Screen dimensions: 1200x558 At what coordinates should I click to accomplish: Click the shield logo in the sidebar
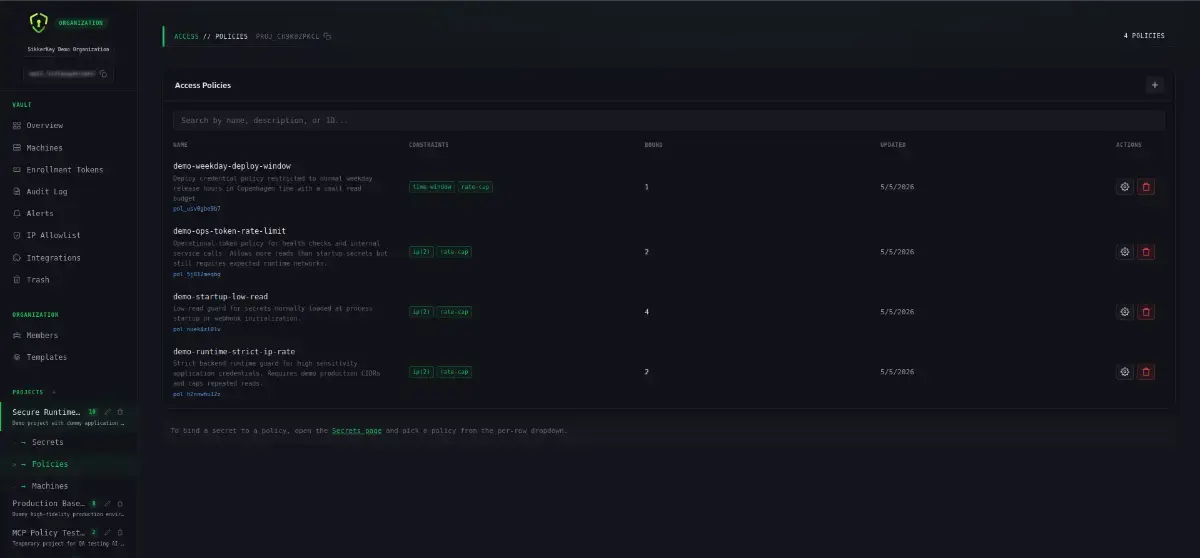pos(38,21)
